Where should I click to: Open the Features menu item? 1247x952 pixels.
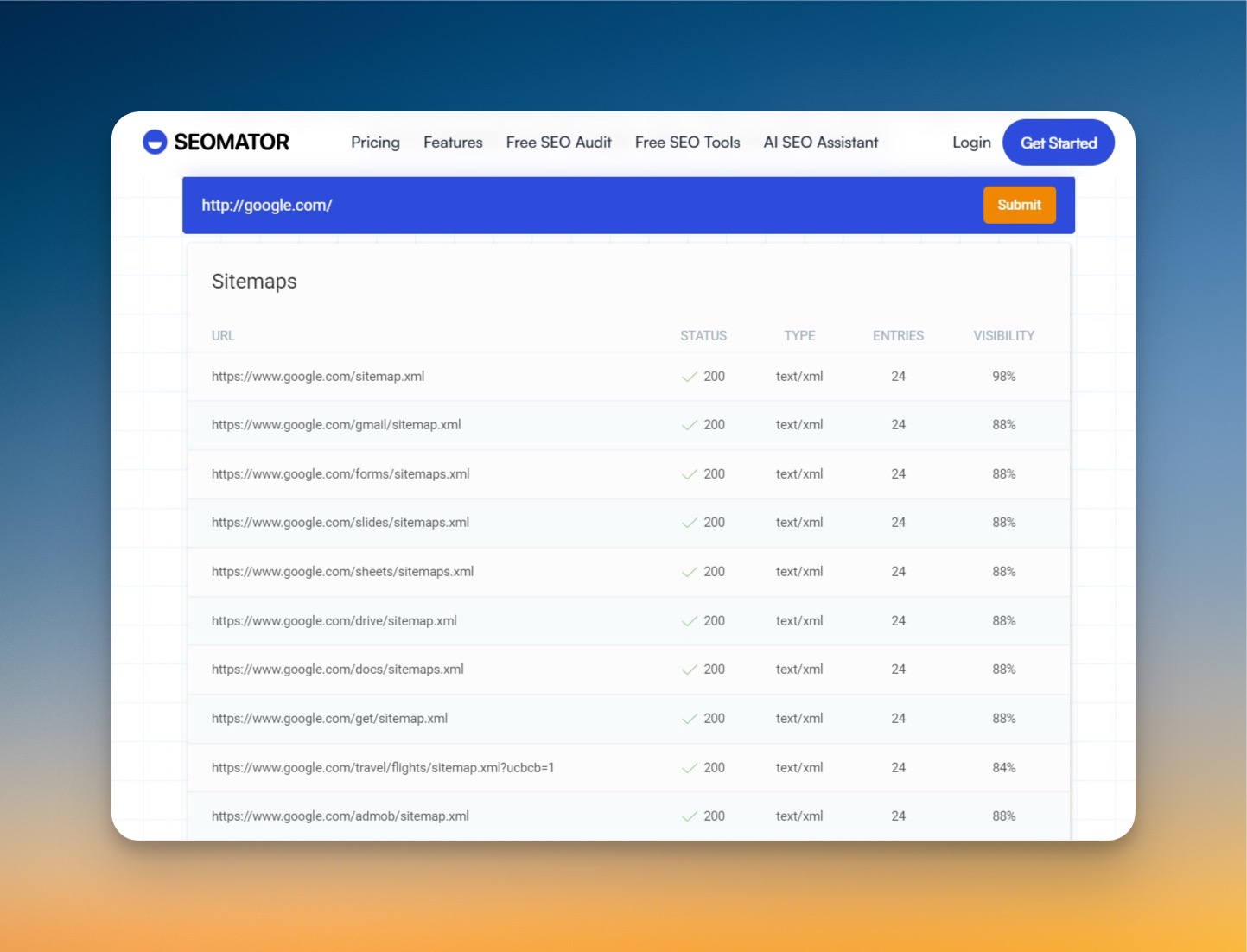coord(453,142)
